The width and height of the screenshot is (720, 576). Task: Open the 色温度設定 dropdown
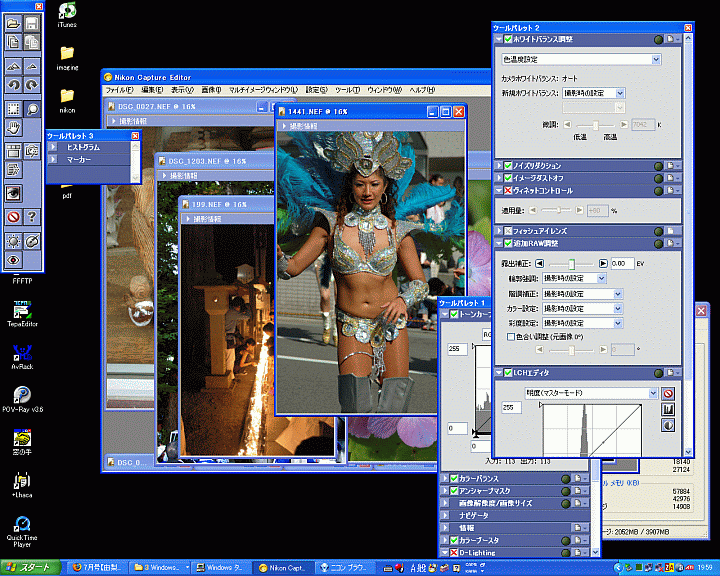click(x=580, y=60)
